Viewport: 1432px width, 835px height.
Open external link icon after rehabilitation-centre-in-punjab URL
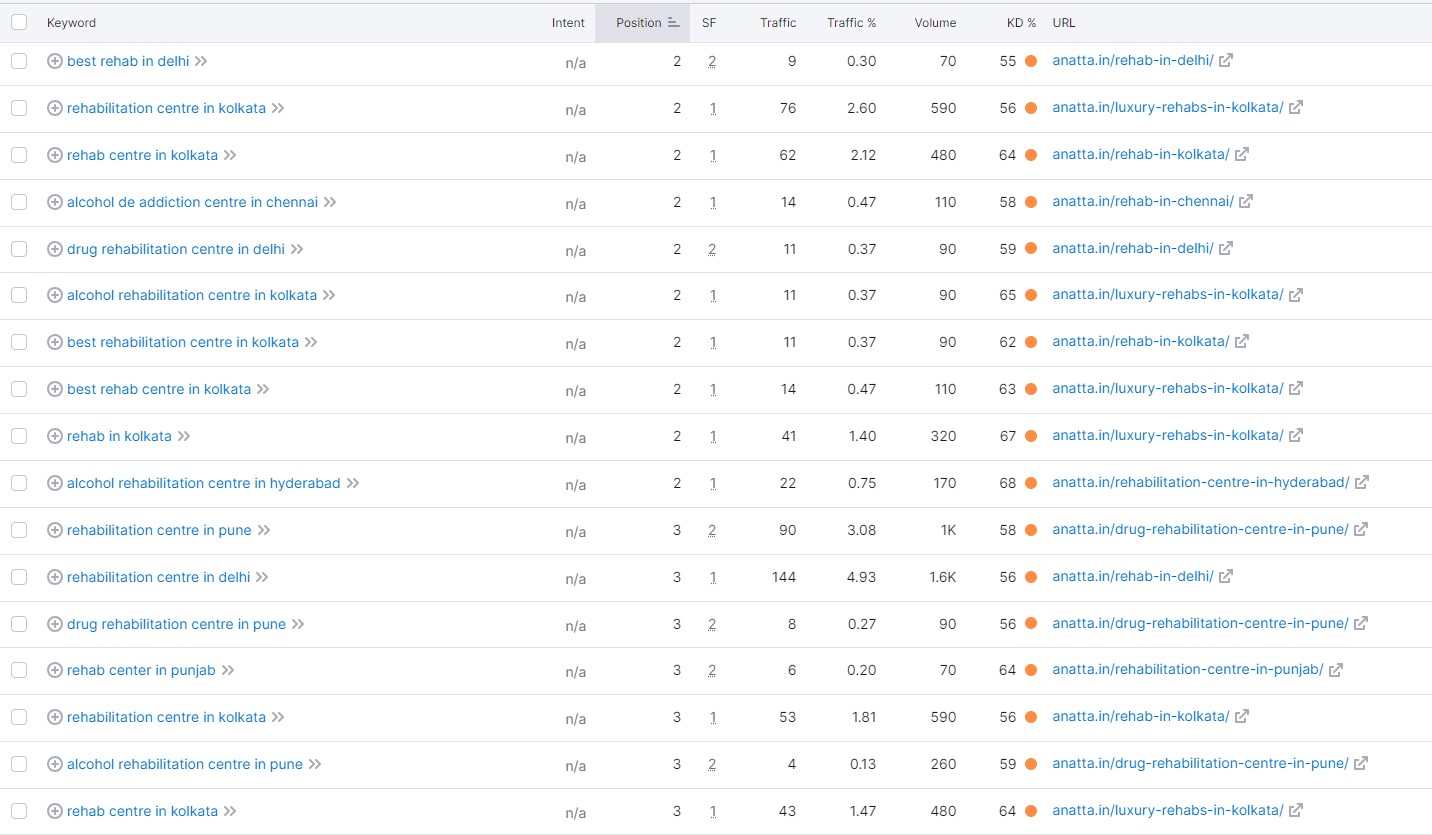click(x=1336, y=669)
